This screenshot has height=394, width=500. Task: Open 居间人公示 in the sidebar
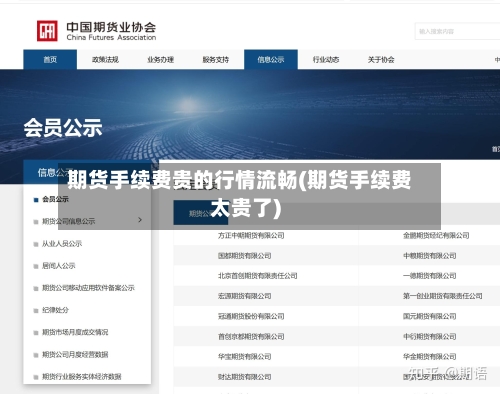tap(58, 266)
